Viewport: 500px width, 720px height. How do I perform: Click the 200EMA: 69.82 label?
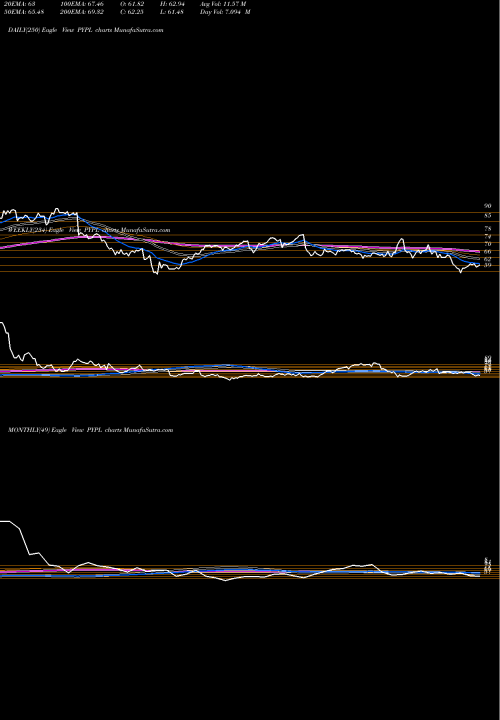84,12
